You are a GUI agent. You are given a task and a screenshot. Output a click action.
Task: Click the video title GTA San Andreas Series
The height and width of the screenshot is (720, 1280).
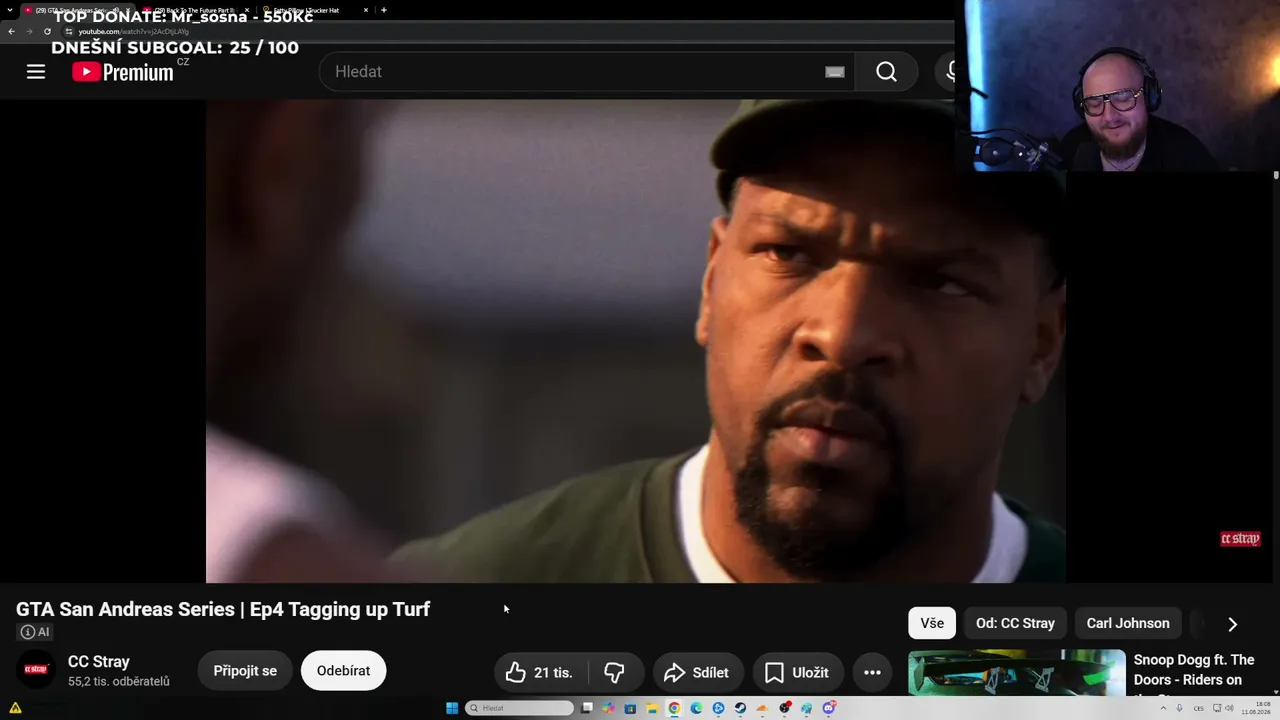click(x=223, y=609)
